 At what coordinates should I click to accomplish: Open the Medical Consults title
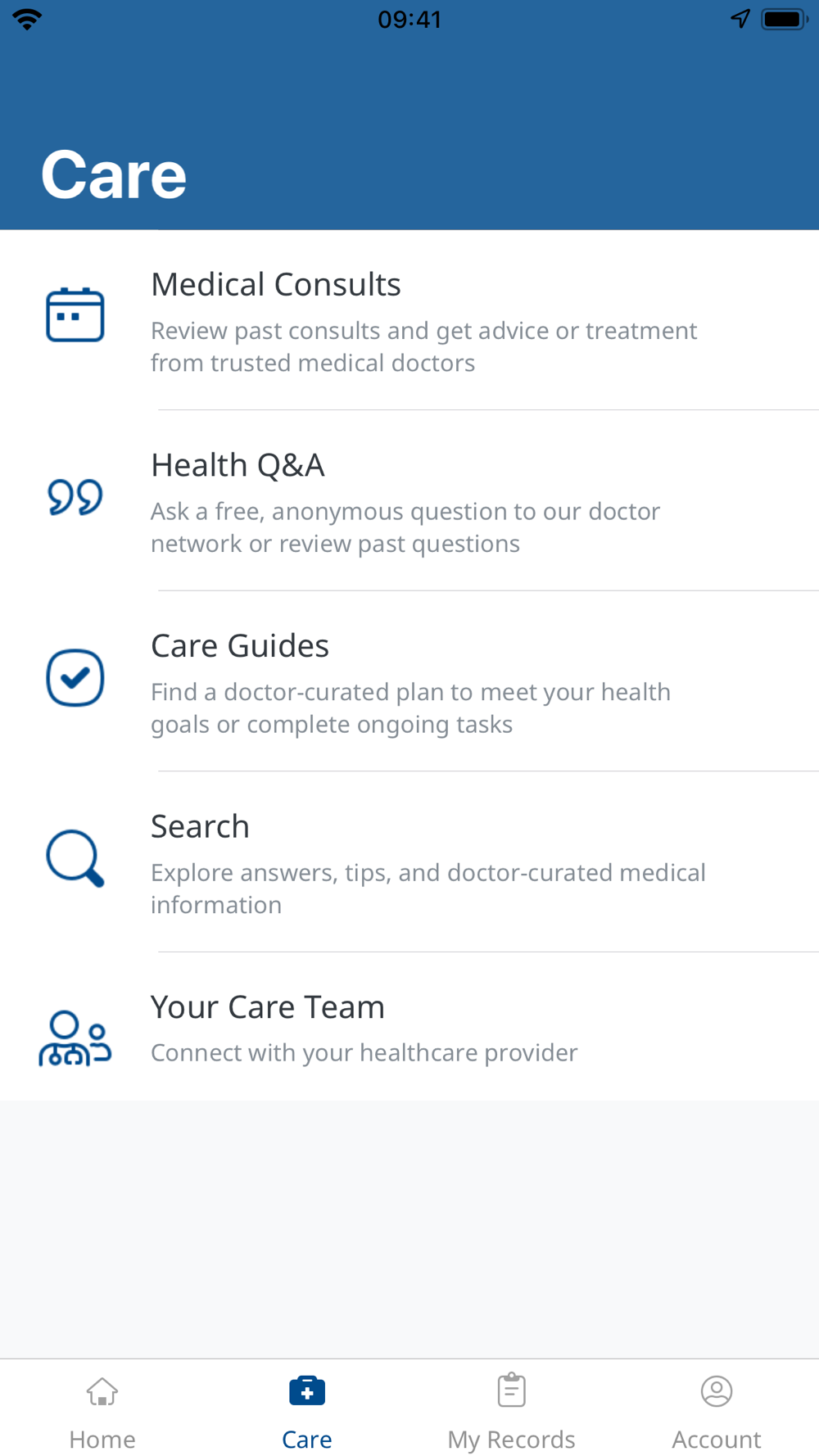pyautogui.click(x=276, y=284)
